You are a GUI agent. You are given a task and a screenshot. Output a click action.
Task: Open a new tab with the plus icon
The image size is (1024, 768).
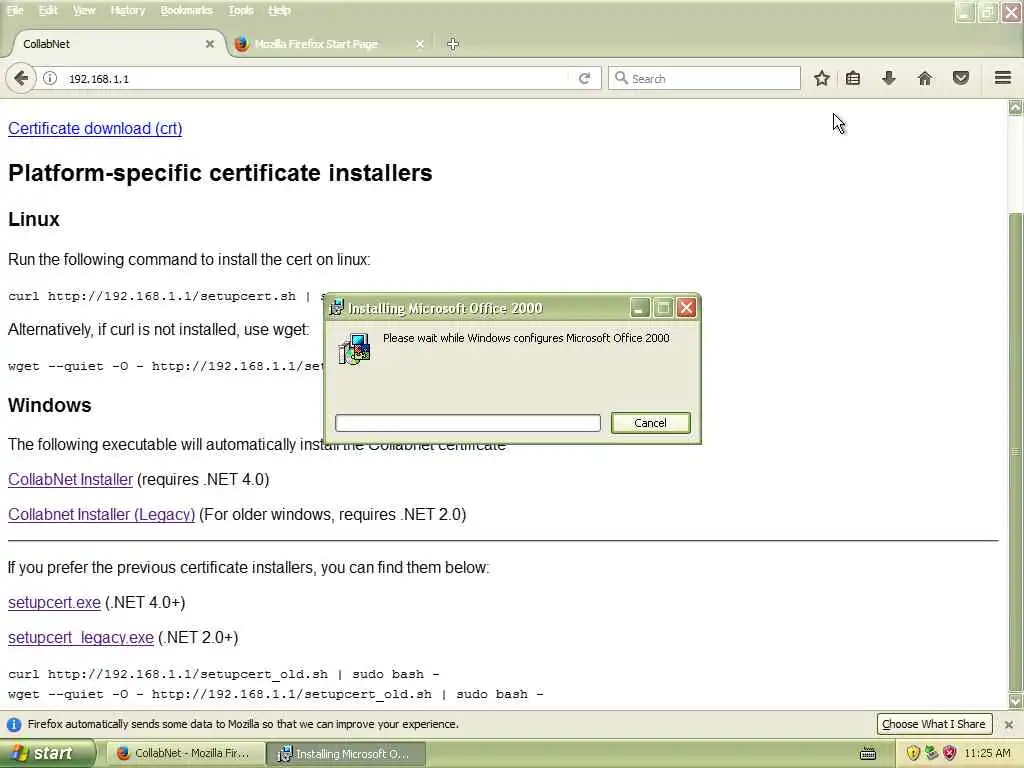(453, 44)
